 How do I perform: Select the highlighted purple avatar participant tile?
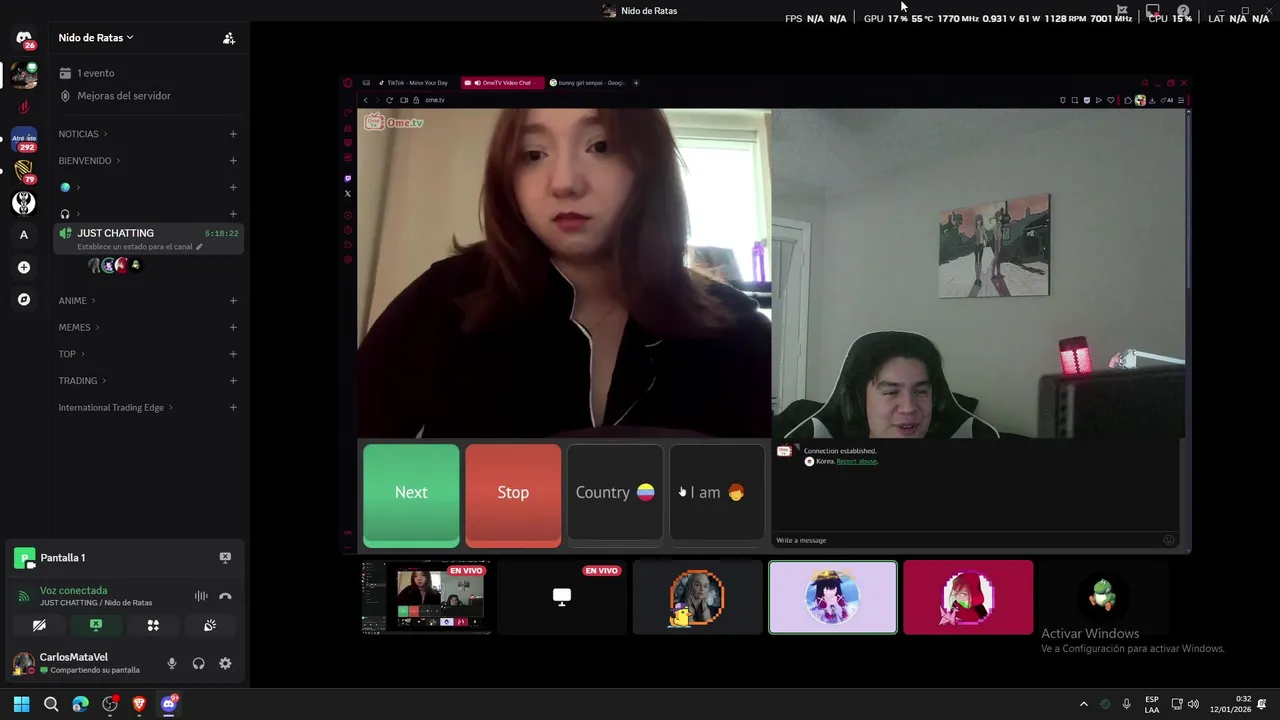[x=833, y=597]
